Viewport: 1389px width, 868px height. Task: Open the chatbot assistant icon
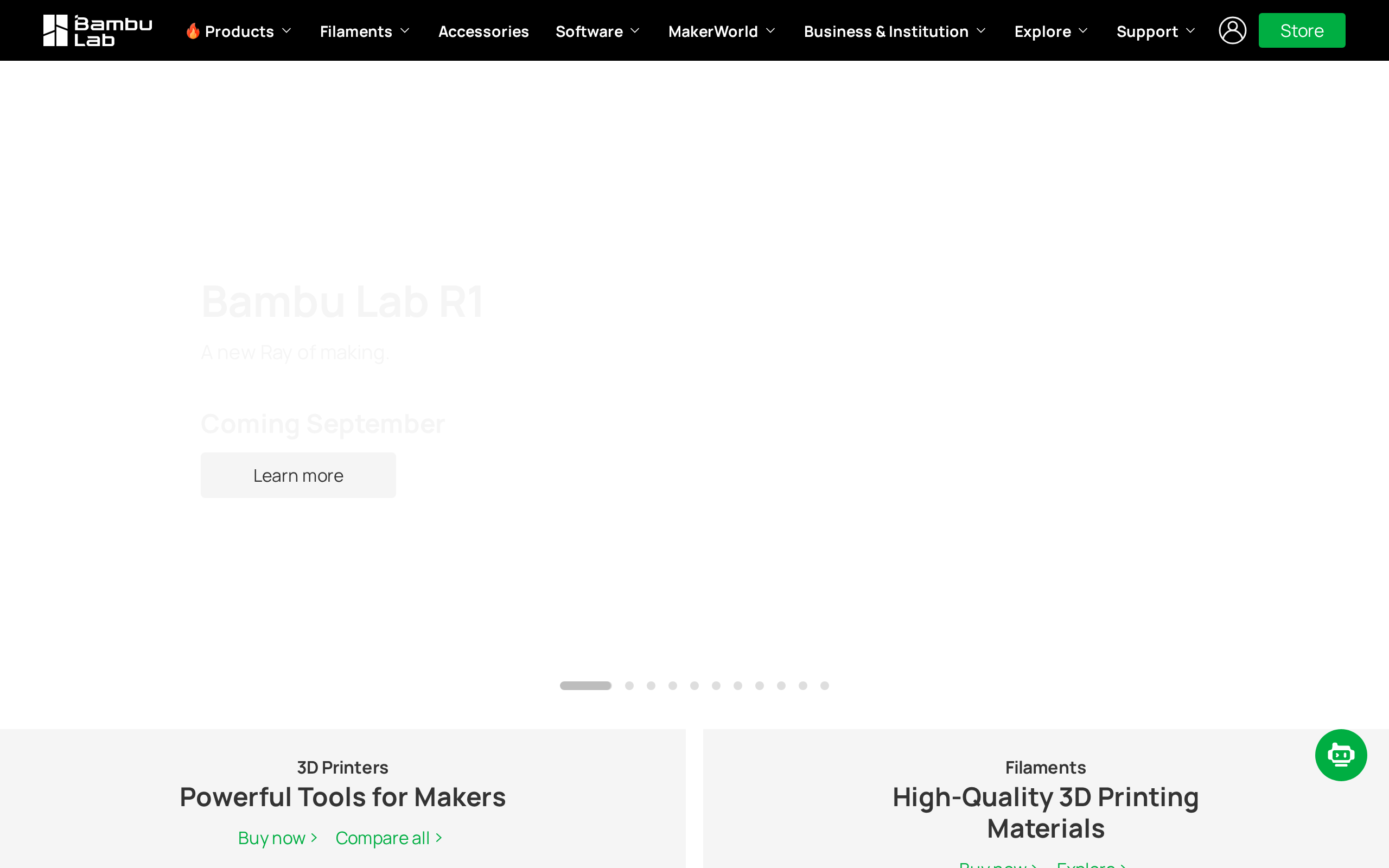point(1341,755)
